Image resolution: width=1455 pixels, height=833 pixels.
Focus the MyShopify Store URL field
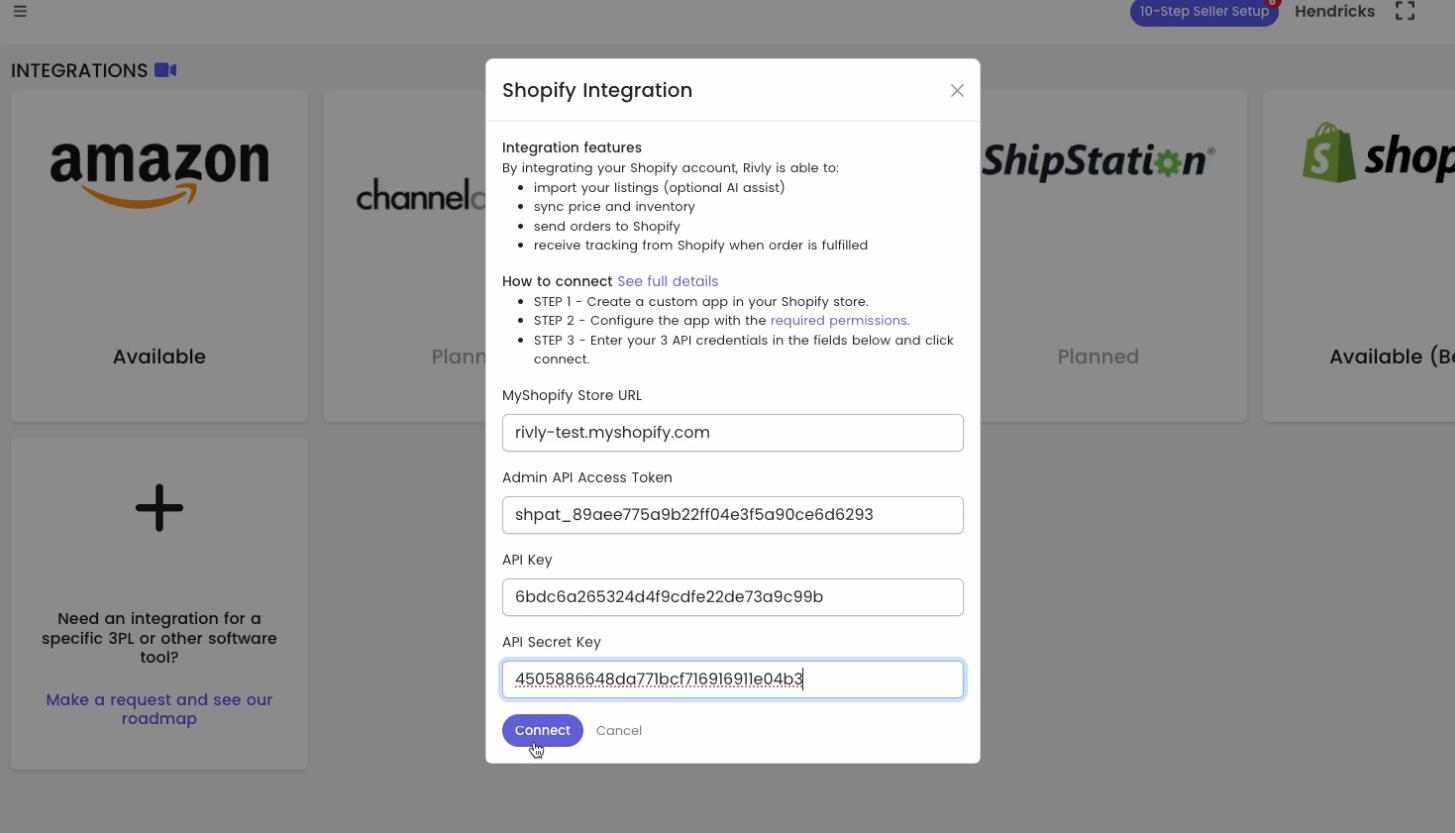tap(733, 433)
